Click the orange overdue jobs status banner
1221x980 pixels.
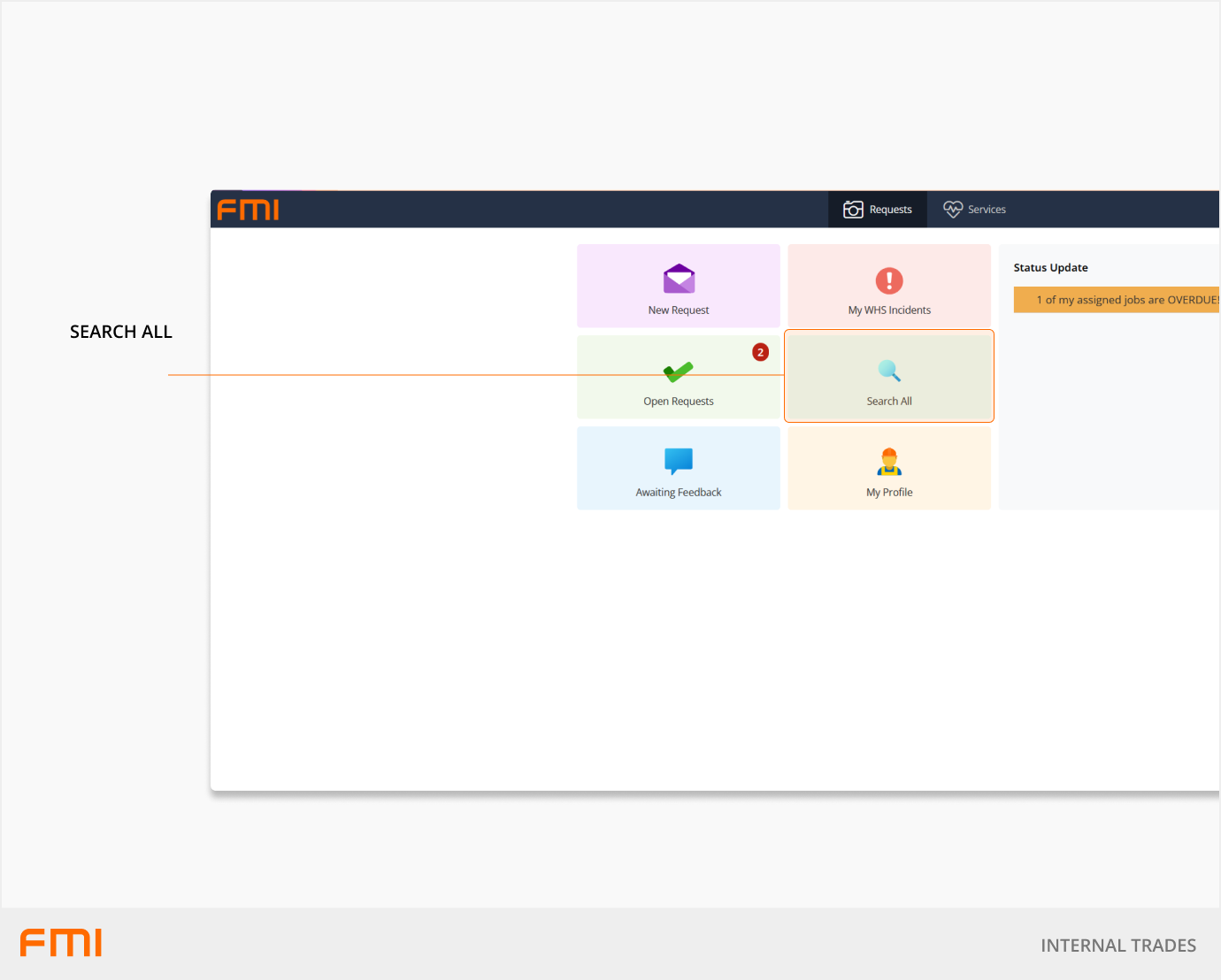tap(1117, 300)
